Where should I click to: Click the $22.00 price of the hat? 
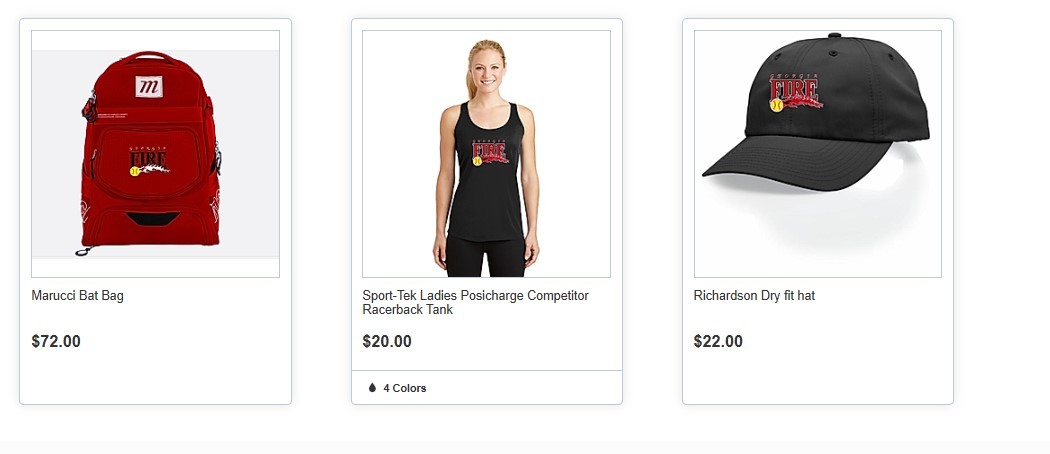(x=718, y=342)
